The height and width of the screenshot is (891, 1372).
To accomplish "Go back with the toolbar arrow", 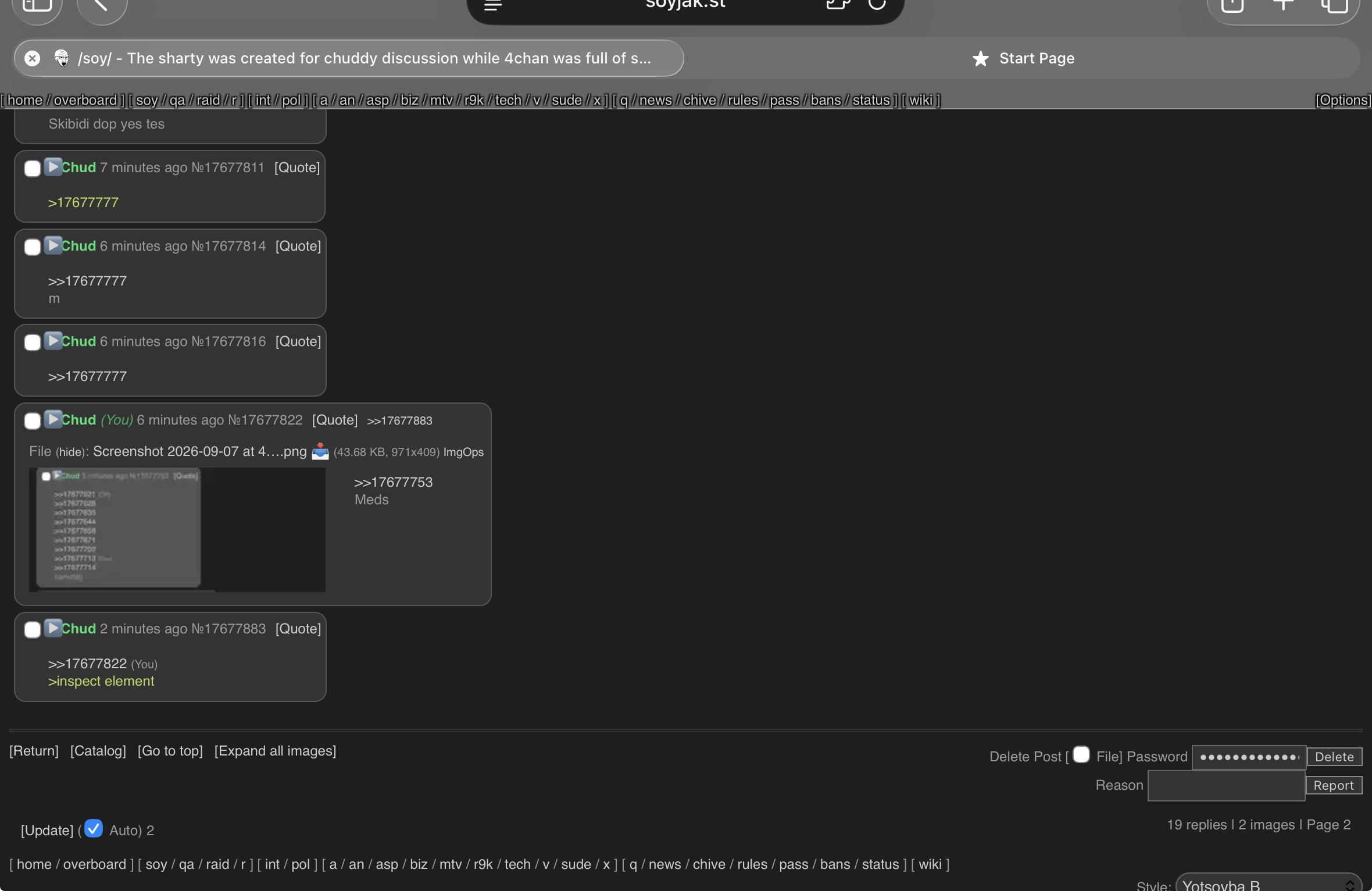I will (102, 6).
